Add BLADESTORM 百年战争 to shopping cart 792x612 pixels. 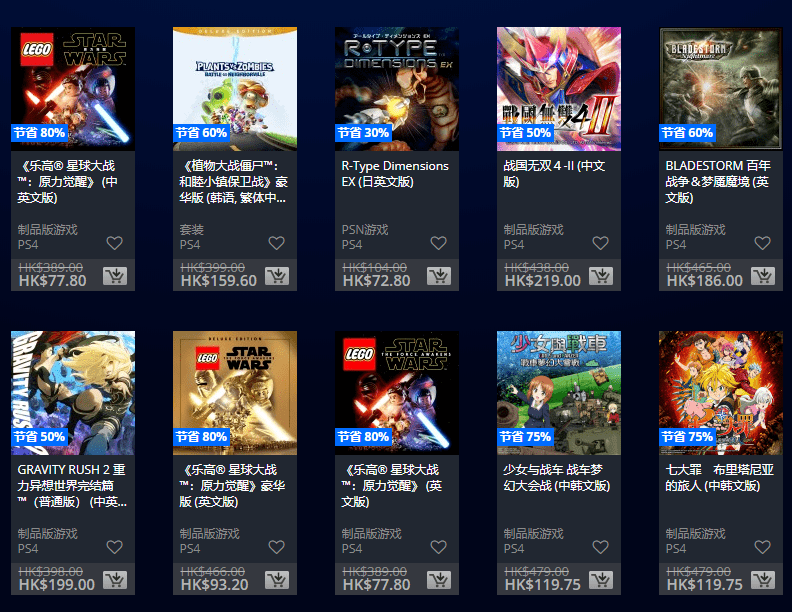tap(763, 276)
